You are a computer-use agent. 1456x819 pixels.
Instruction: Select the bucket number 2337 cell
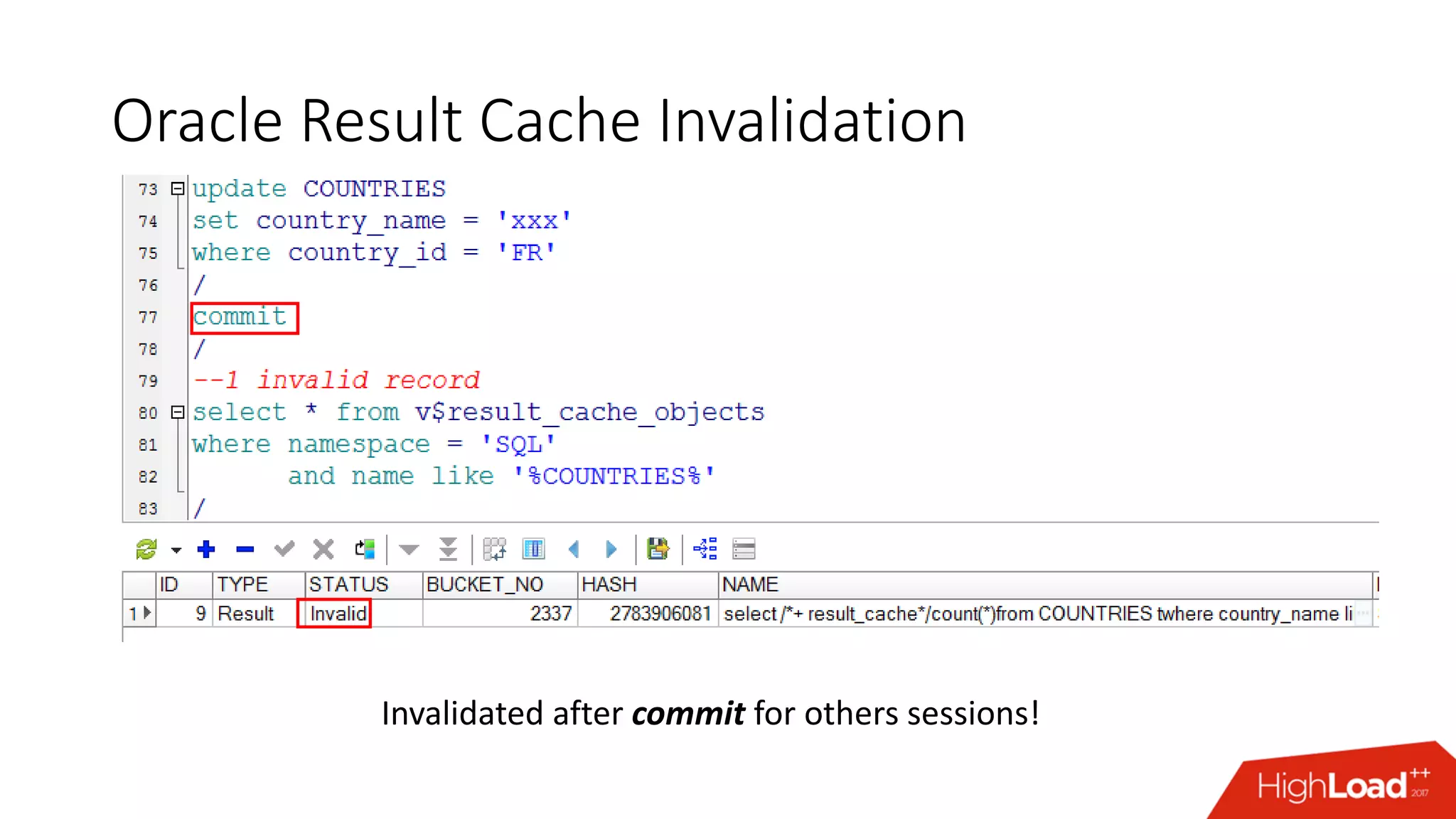(500, 614)
